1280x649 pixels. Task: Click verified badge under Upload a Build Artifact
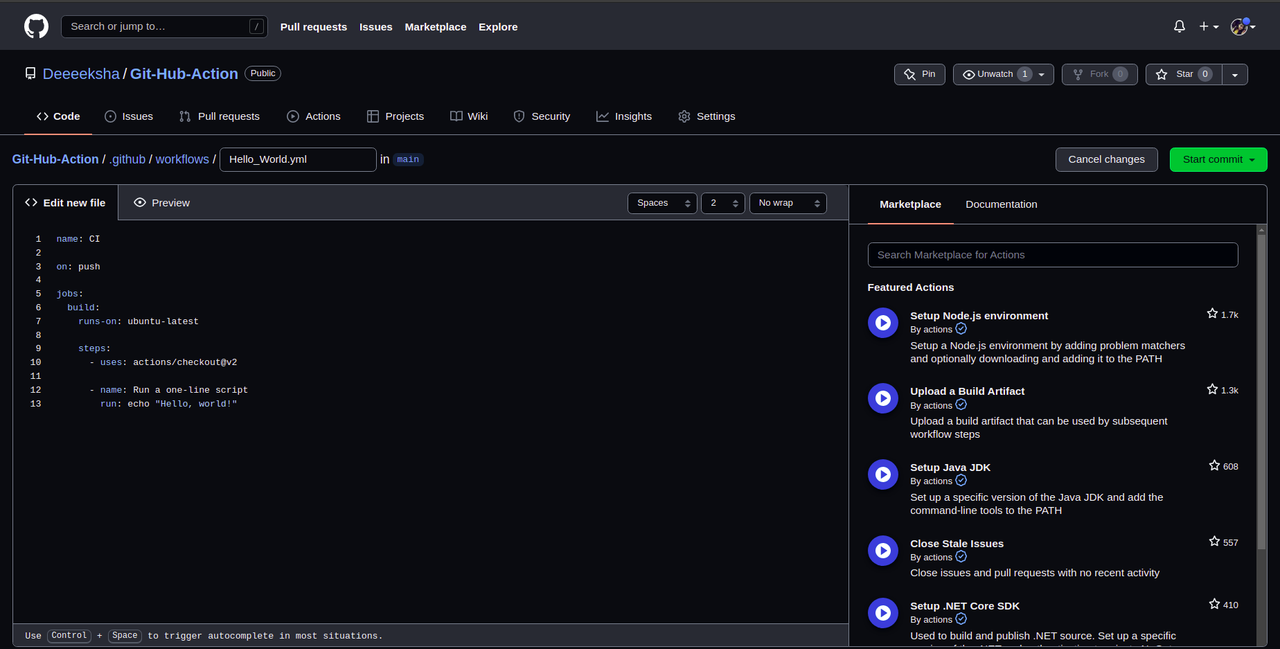(x=961, y=405)
